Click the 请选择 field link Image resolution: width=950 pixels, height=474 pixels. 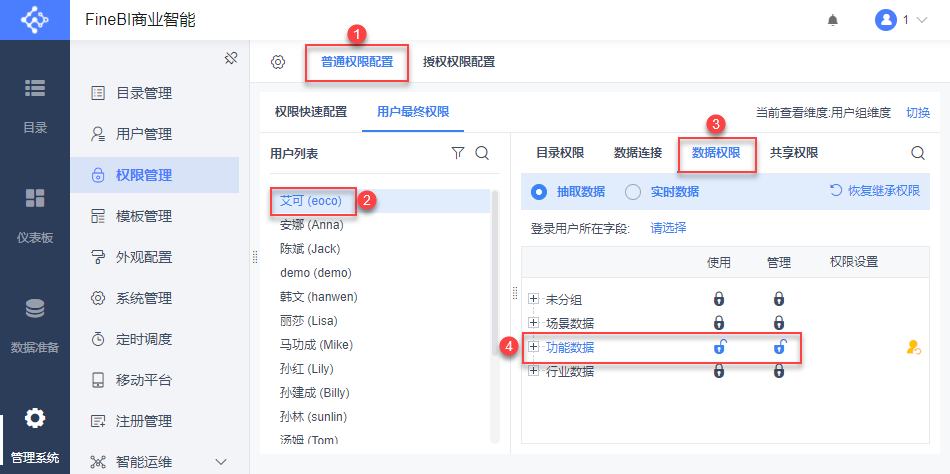(668, 228)
